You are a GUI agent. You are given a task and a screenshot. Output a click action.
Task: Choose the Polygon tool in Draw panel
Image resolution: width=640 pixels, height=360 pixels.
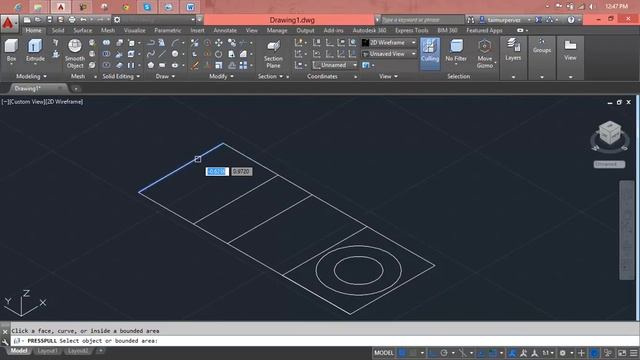pos(151,65)
